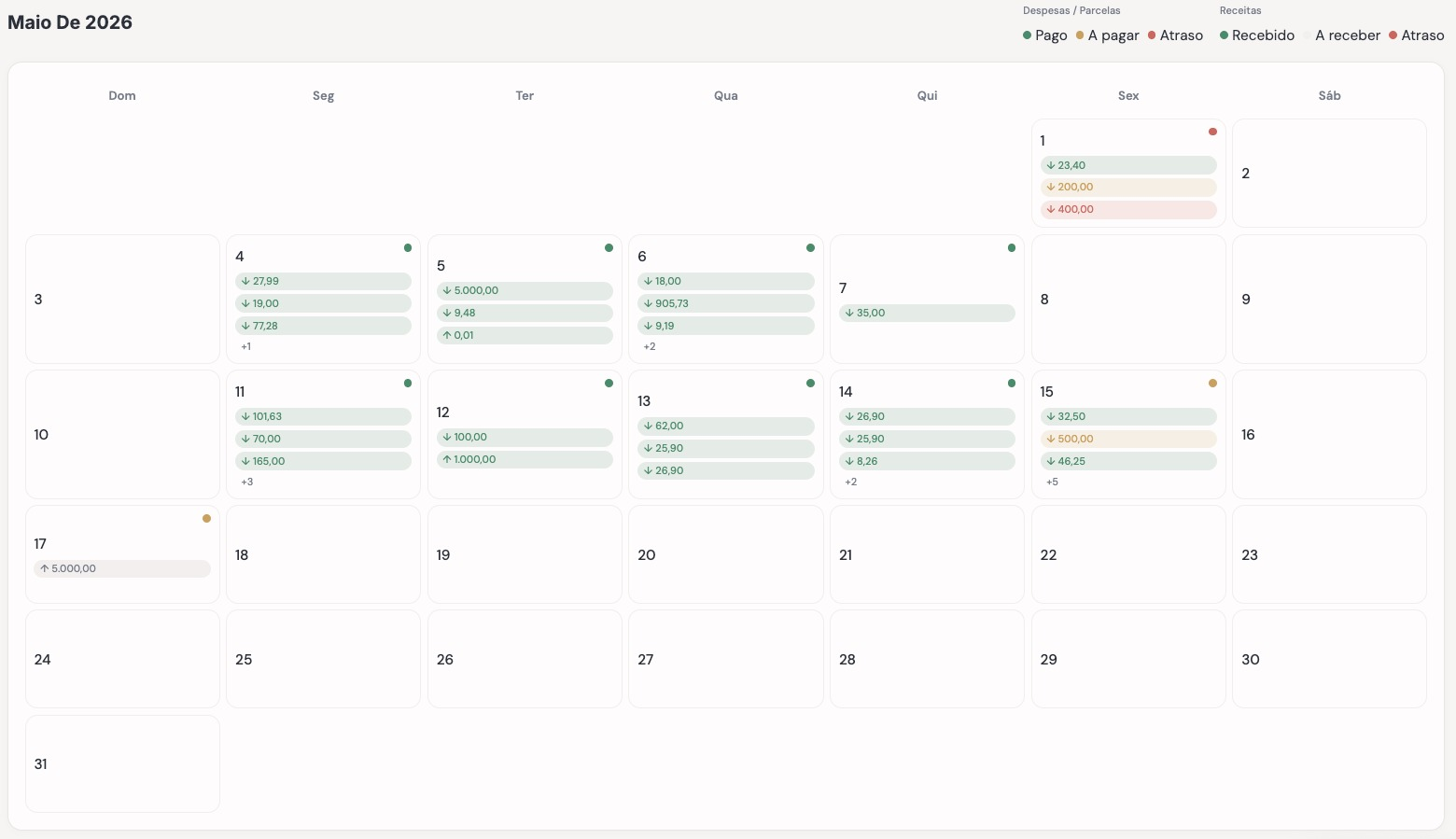Image resolution: width=1456 pixels, height=839 pixels.
Task: Select the A pagar legend item
Action: (x=1107, y=35)
